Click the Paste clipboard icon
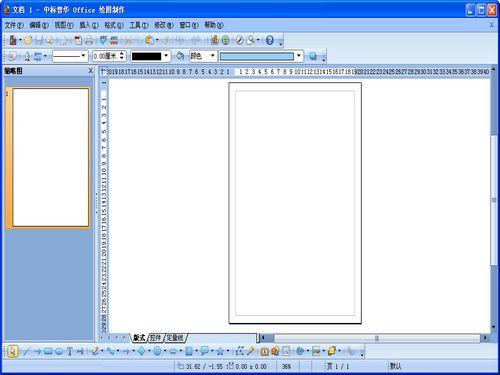Image resolution: width=500 pixels, height=375 pixels. (x=150, y=40)
